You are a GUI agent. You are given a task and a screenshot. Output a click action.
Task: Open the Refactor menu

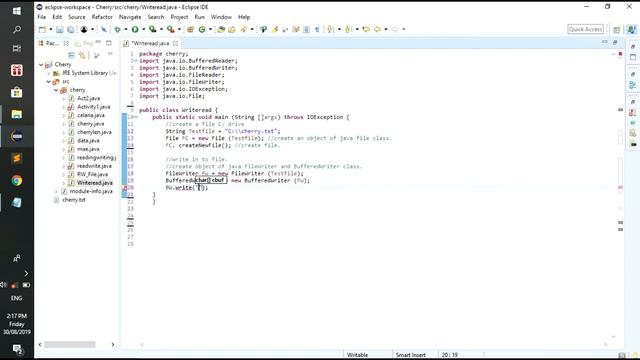pyautogui.click(x=102, y=17)
